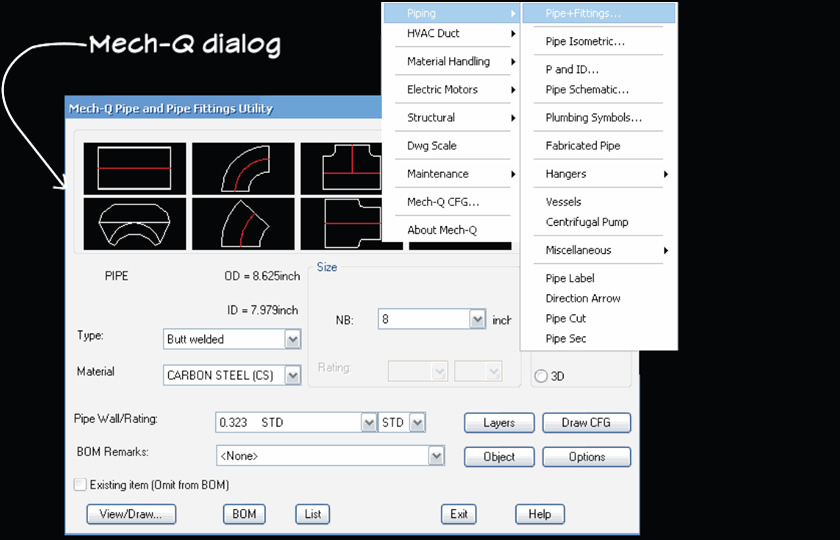Select the tee fitting thumbnail
This screenshot has height=540, width=840.
coord(341,168)
